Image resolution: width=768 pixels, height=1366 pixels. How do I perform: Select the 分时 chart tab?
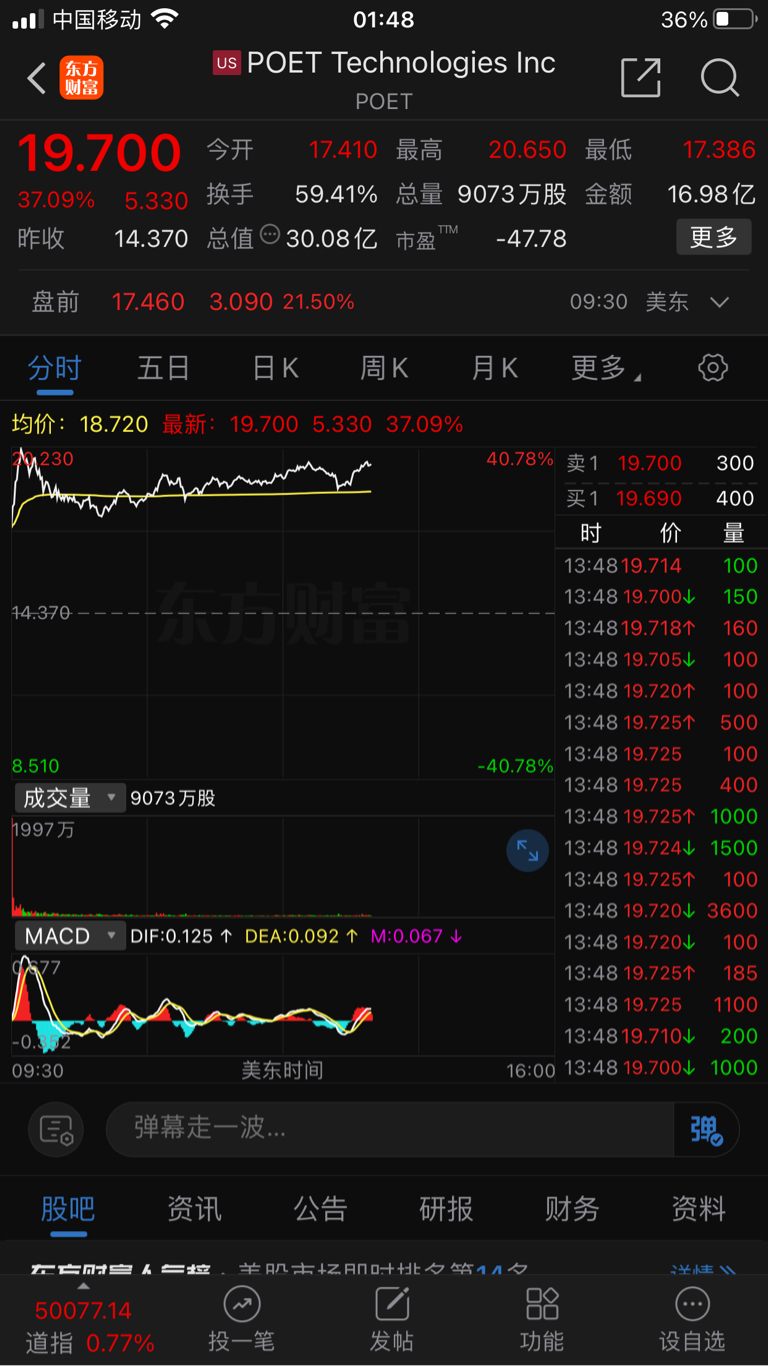[x=54, y=368]
